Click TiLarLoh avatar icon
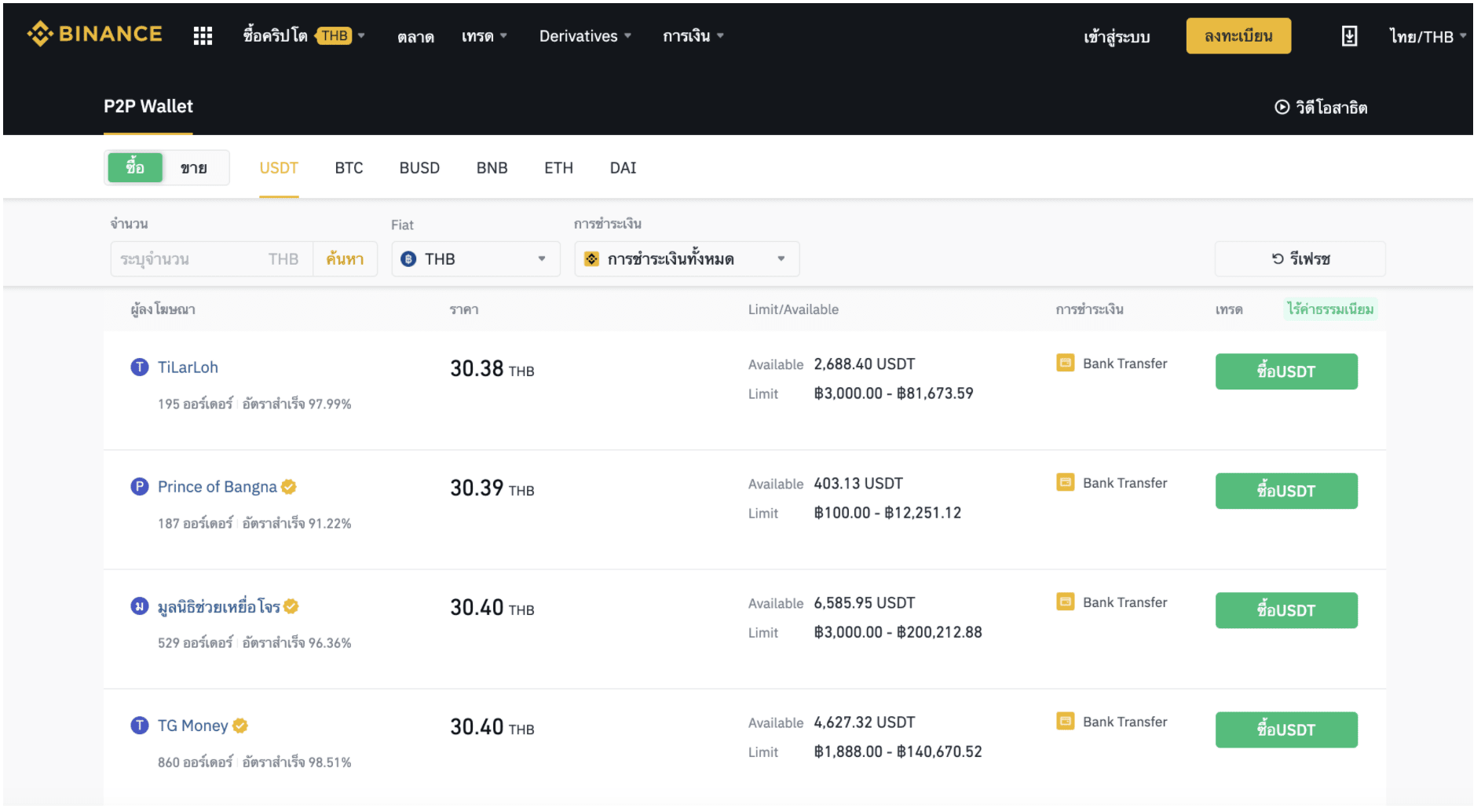Viewport: 1481px width, 812px height. tap(139, 368)
